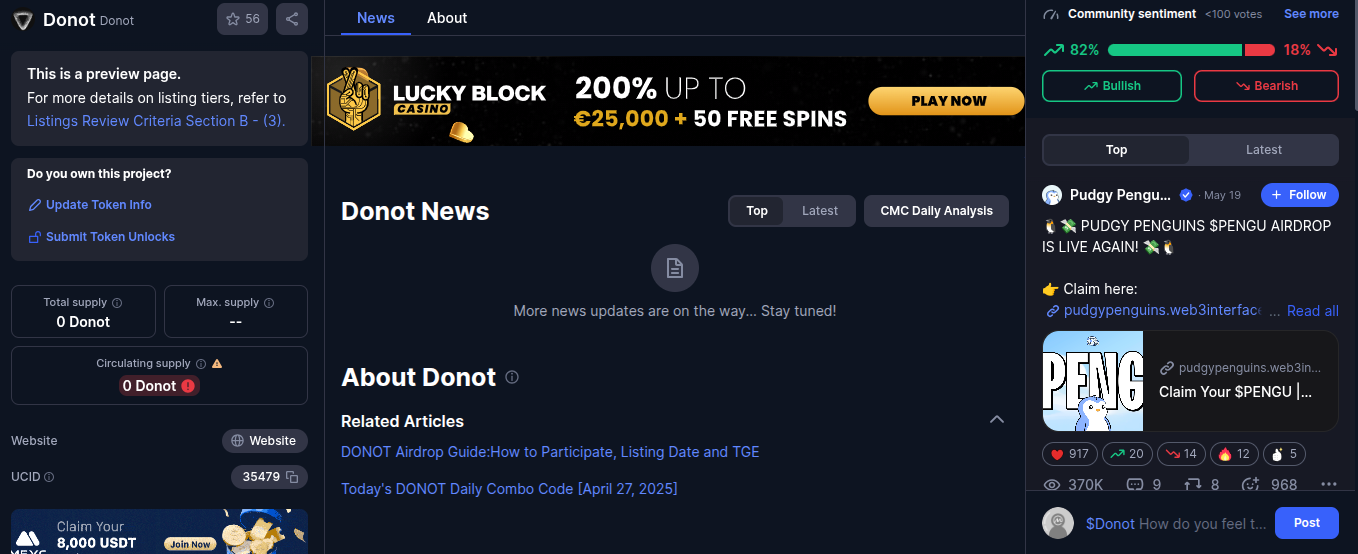Open CMC Daily Analysis
Image resolution: width=1358 pixels, height=554 pixels.
pyautogui.click(x=936, y=211)
